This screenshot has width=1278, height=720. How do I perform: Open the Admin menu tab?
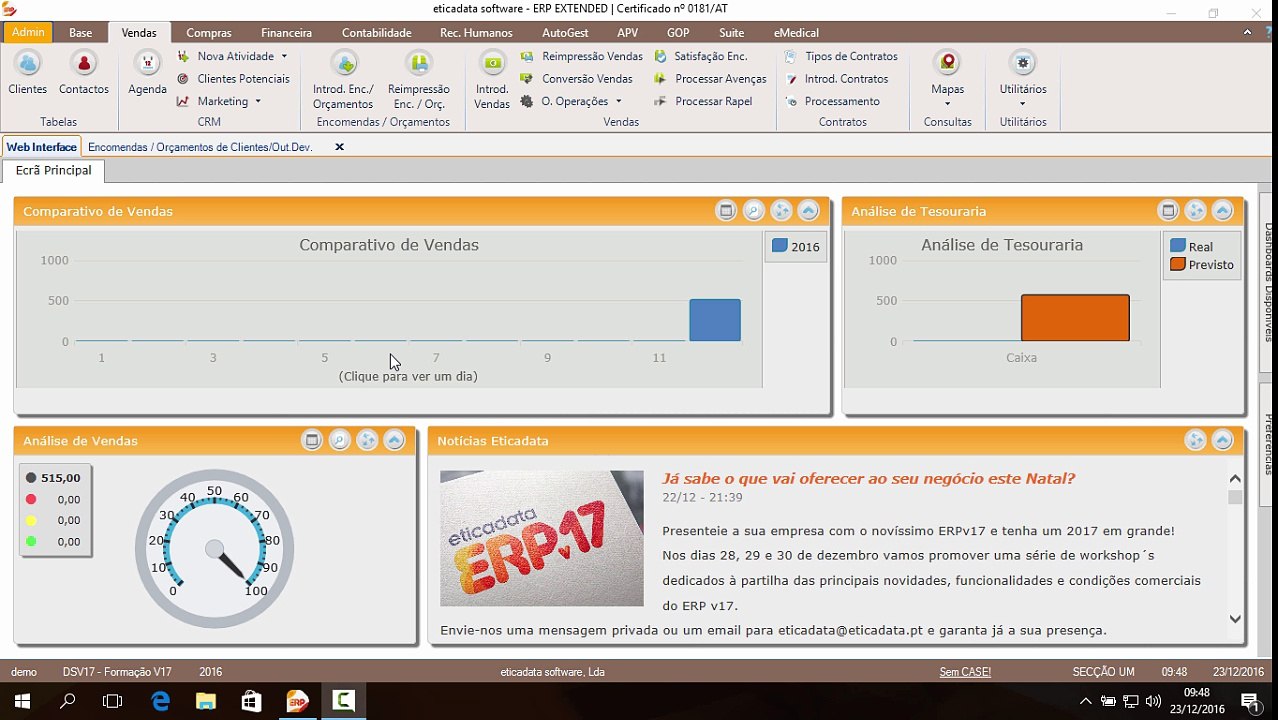click(x=28, y=33)
